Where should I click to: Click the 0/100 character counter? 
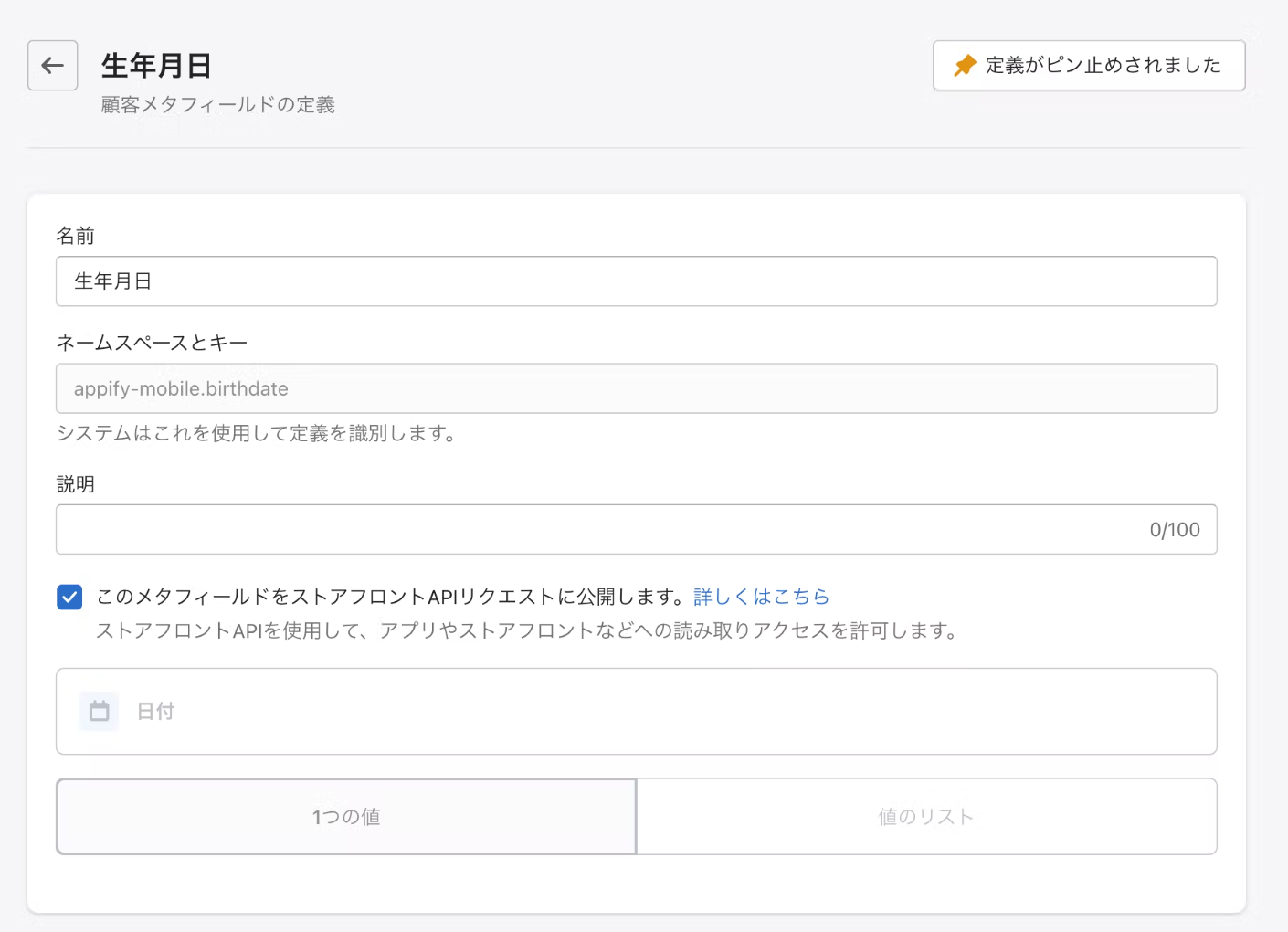point(1175,530)
